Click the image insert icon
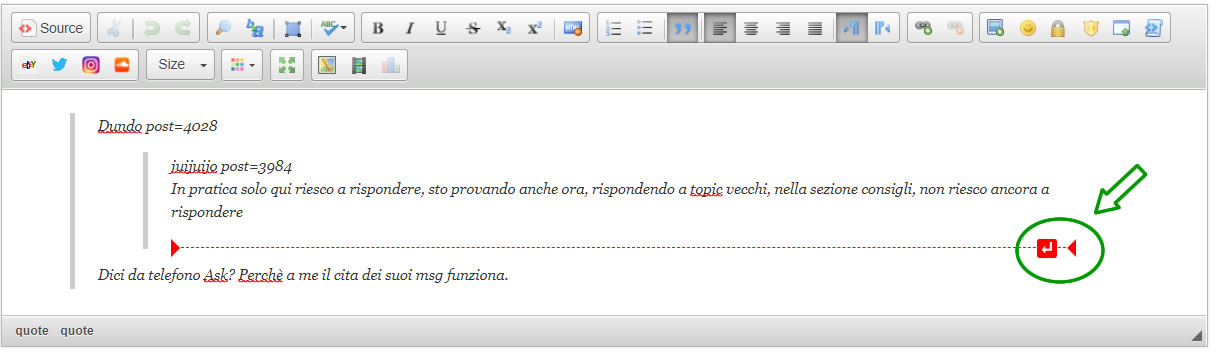The height and width of the screenshot is (361, 1223). [995, 28]
